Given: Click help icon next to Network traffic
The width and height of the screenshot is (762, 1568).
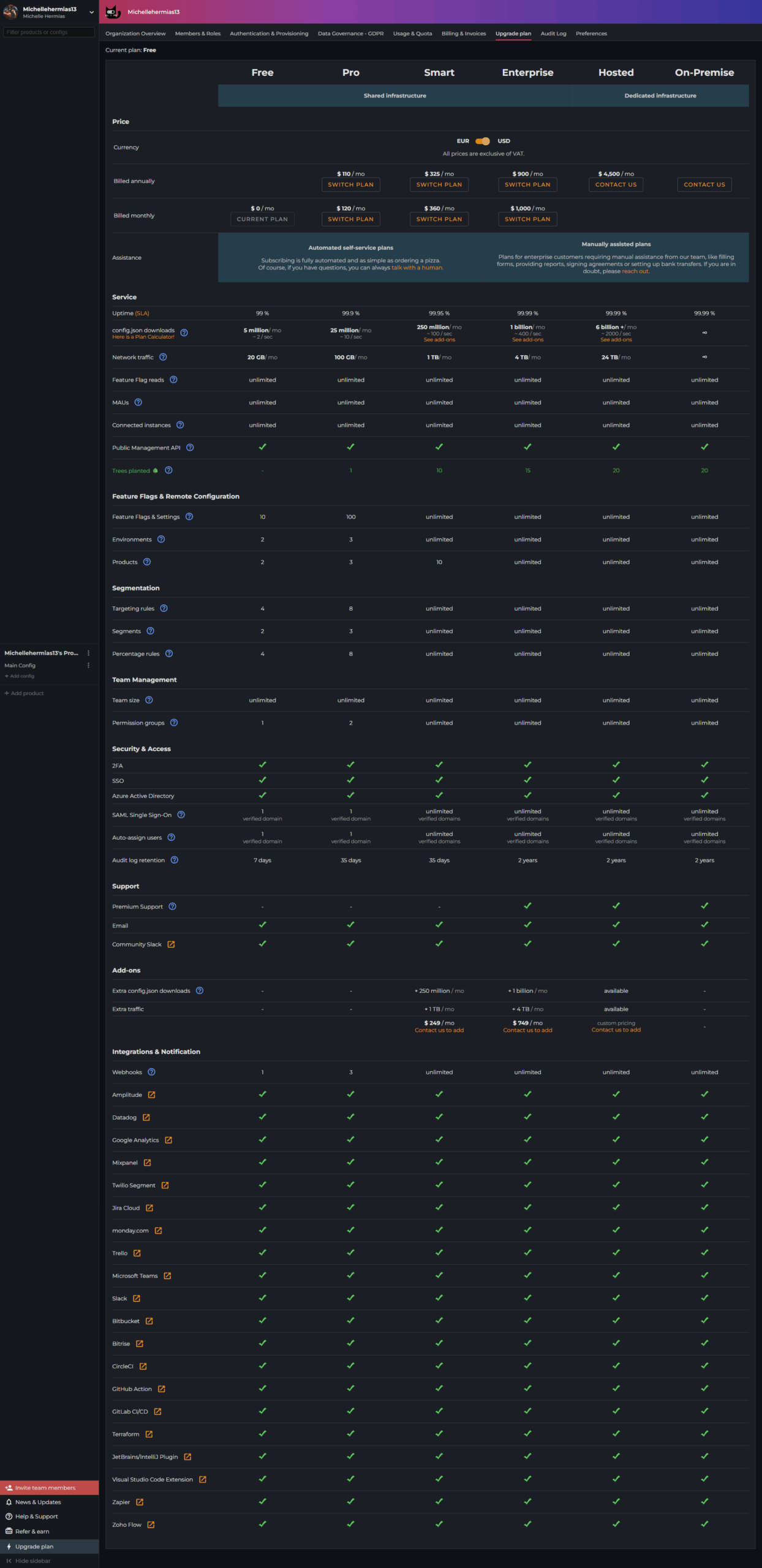Looking at the screenshot, I should point(163,357).
